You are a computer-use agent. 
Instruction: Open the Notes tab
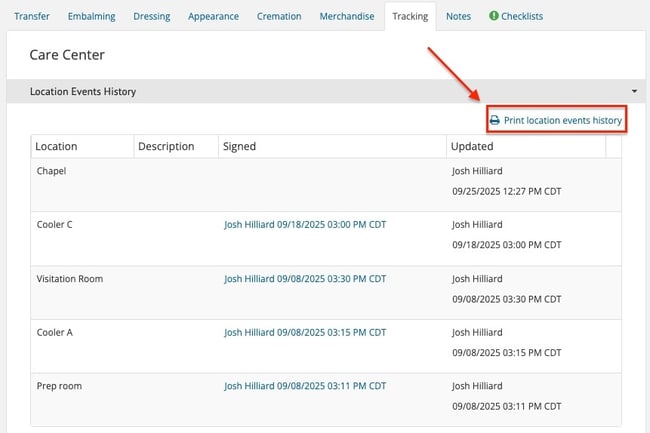(x=458, y=16)
